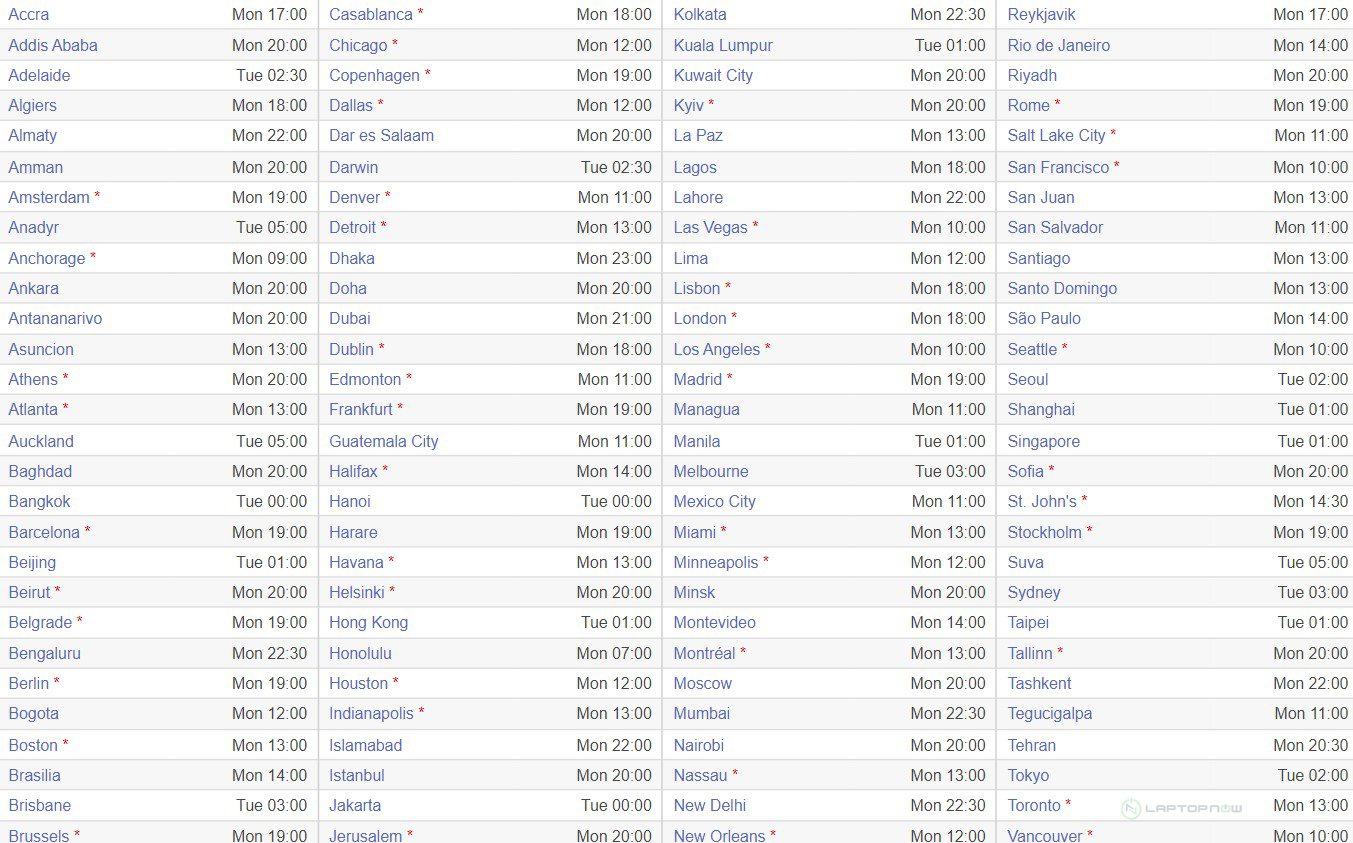Screen dimensions: 1353x843
Task: Click the Amsterdam city link
Action: pyautogui.click(x=49, y=197)
